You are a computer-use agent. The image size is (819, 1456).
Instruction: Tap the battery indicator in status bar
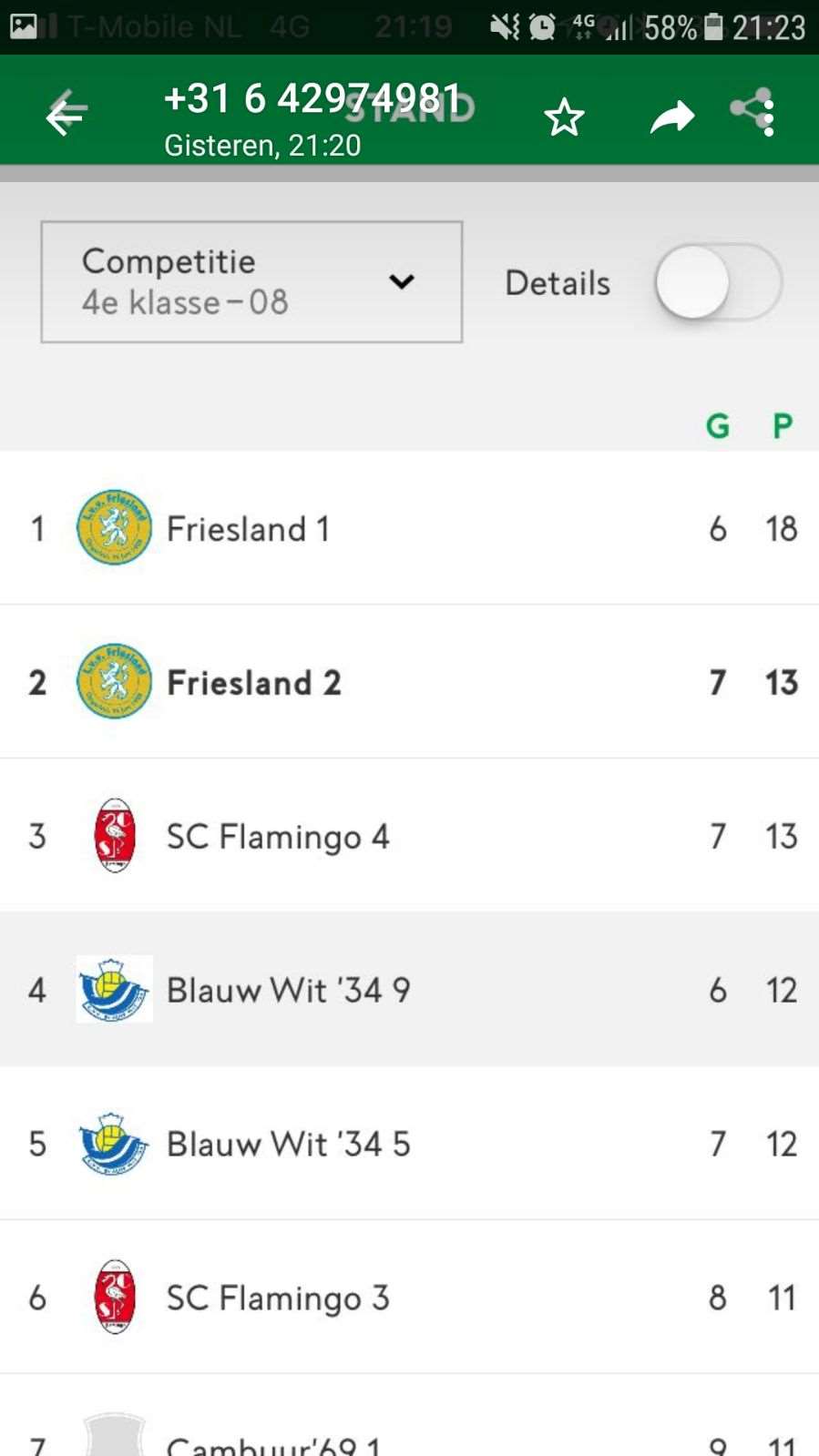pos(715,26)
